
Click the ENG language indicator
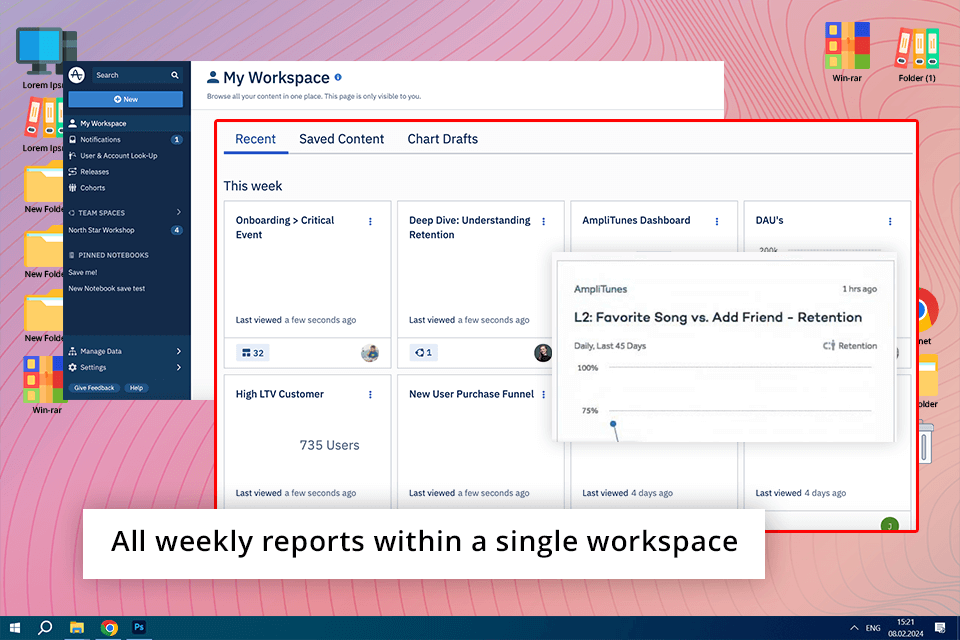click(x=873, y=628)
